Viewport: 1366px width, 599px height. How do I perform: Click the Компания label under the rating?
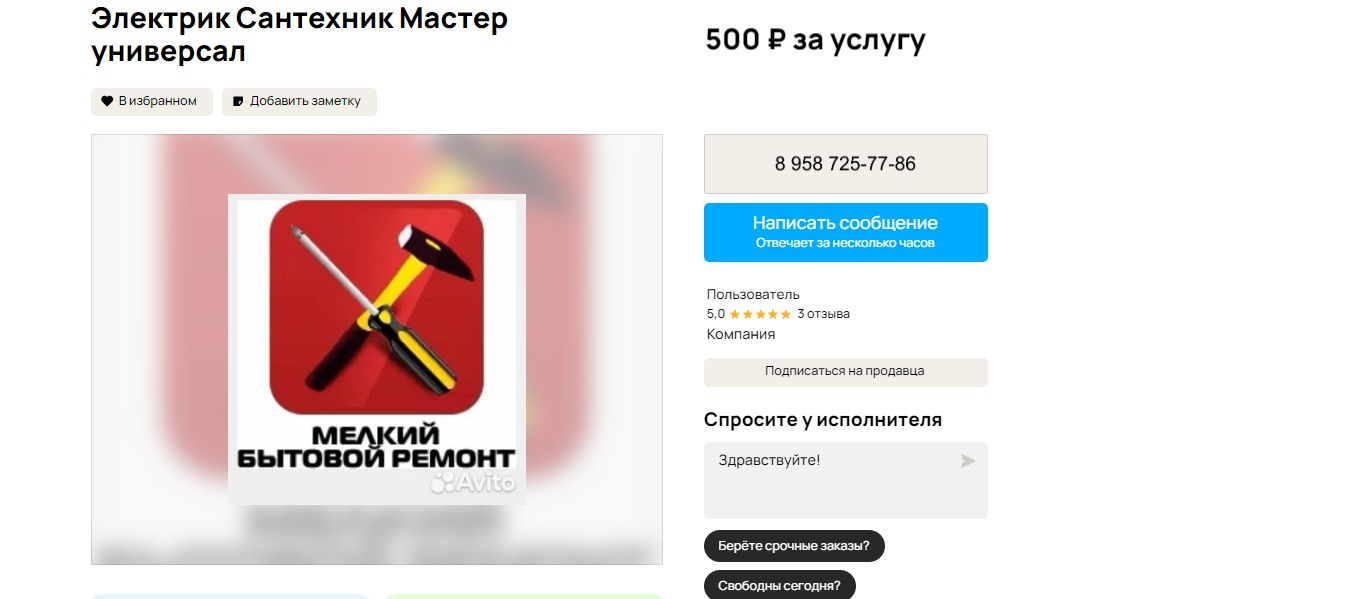point(741,334)
